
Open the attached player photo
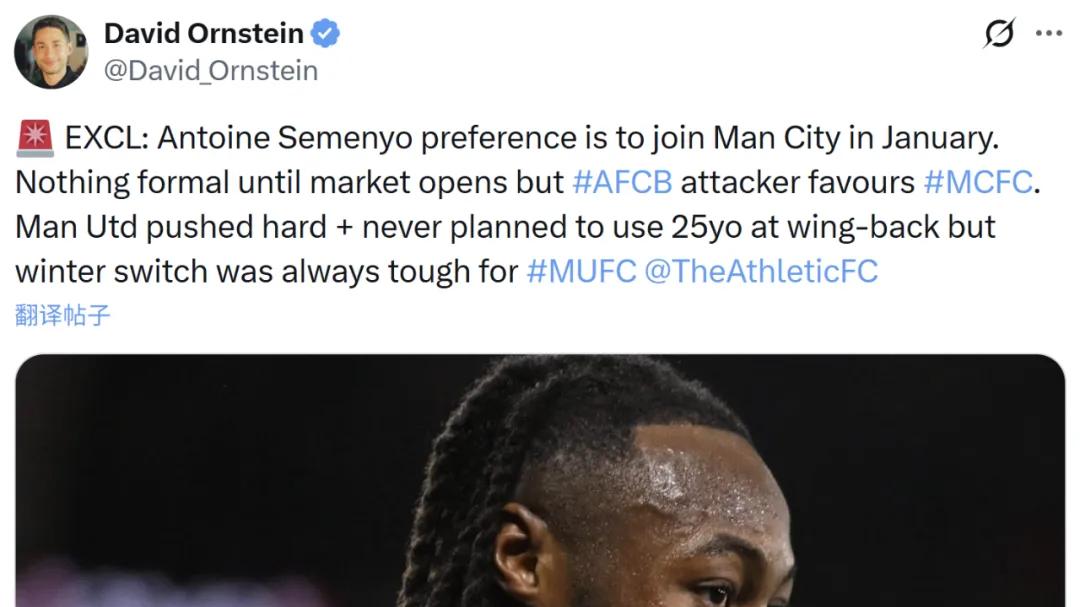tap(540, 480)
